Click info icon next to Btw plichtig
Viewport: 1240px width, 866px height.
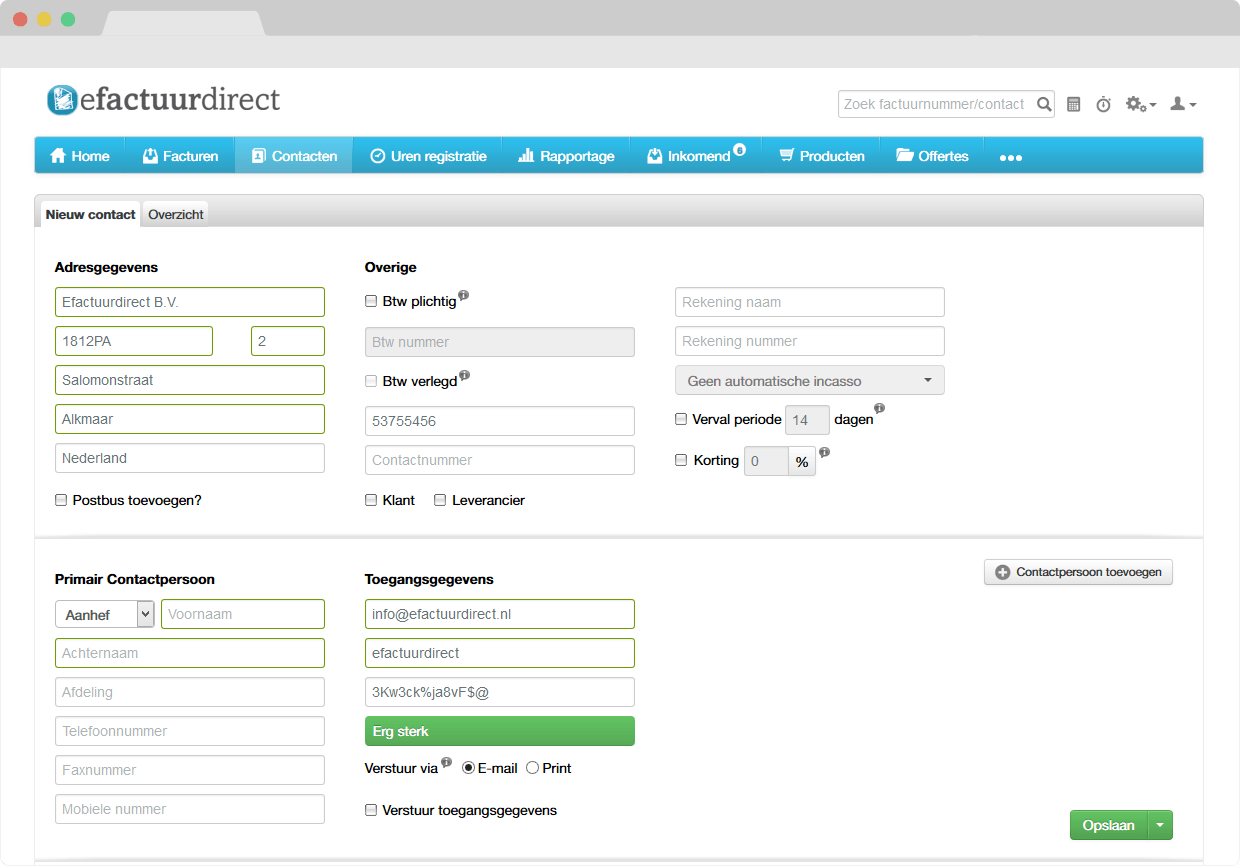tap(463, 296)
